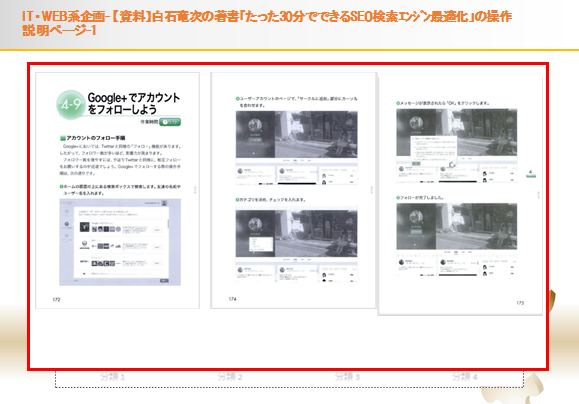Viewport: 579px width, 404px height.
Task: Click page number 175
Action: pyautogui.click(x=520, y=303)
